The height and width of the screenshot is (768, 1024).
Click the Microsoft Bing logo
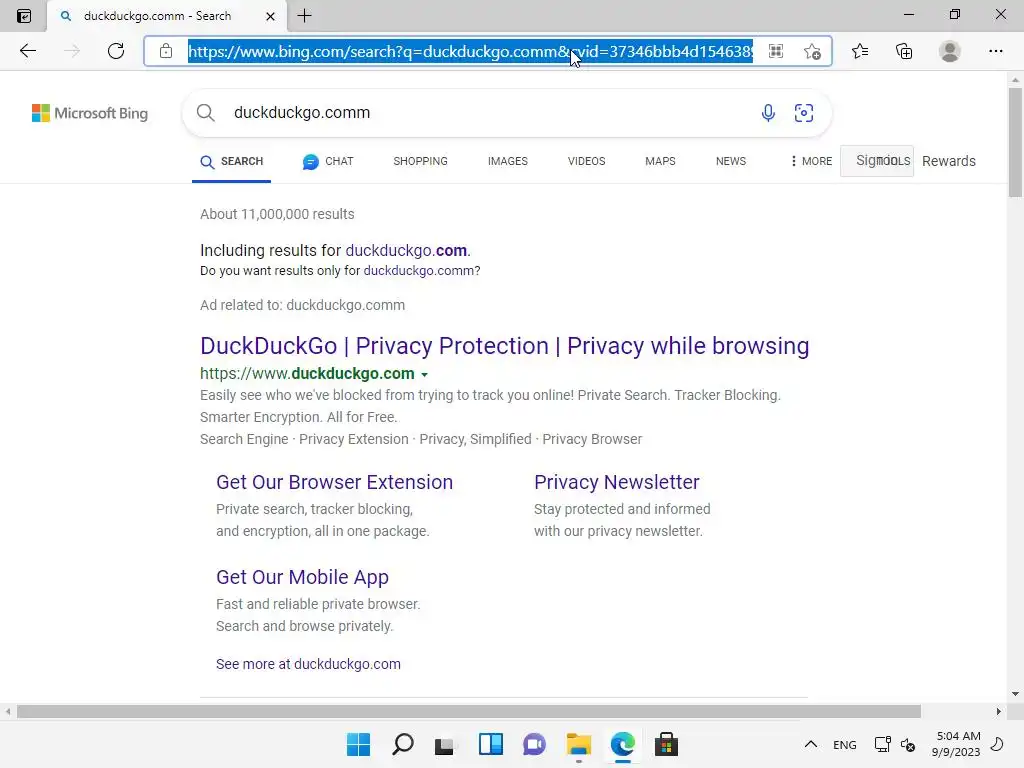pos(90,113)
